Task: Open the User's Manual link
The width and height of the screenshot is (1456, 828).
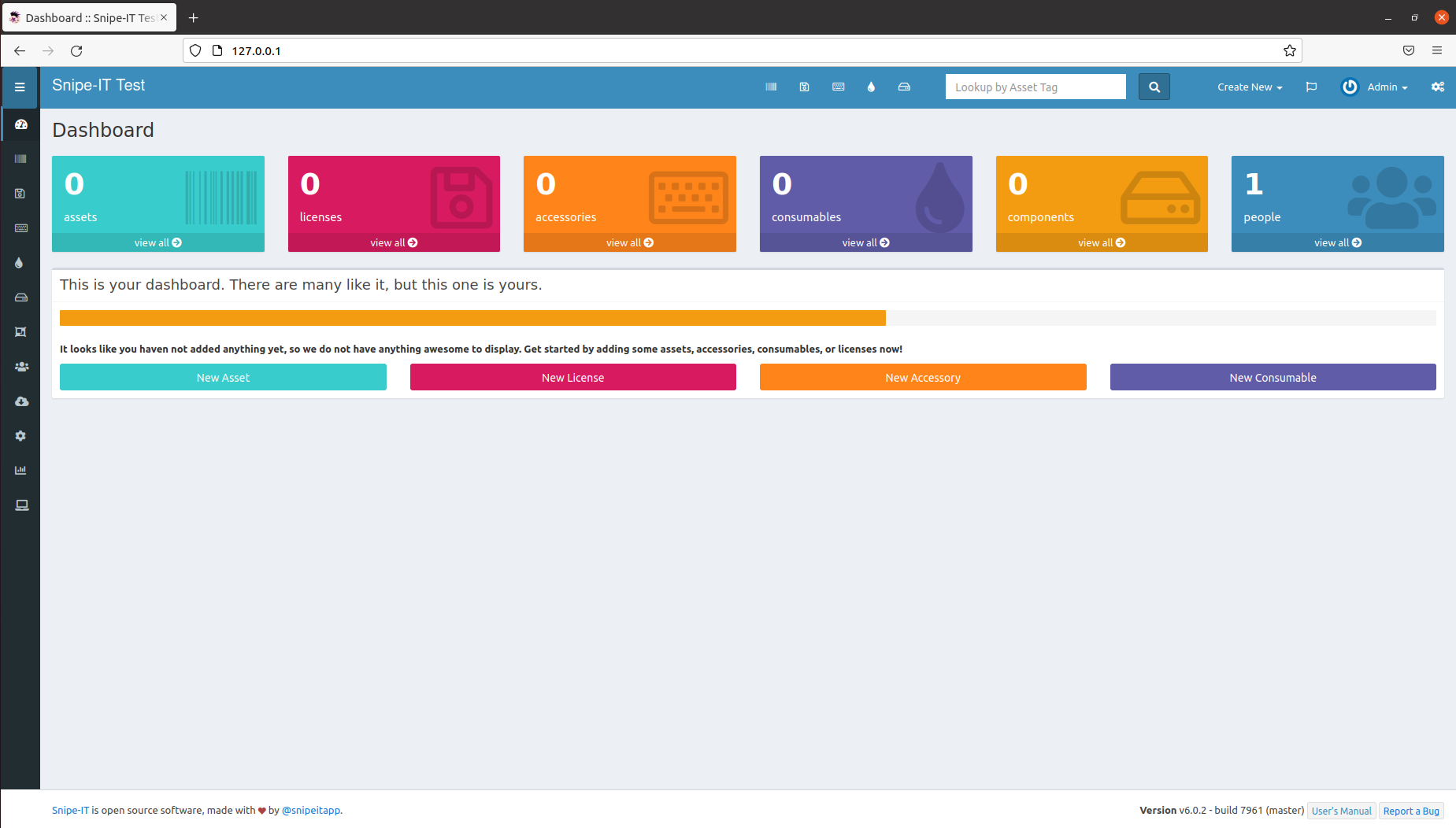Action: click(1341, 811)
